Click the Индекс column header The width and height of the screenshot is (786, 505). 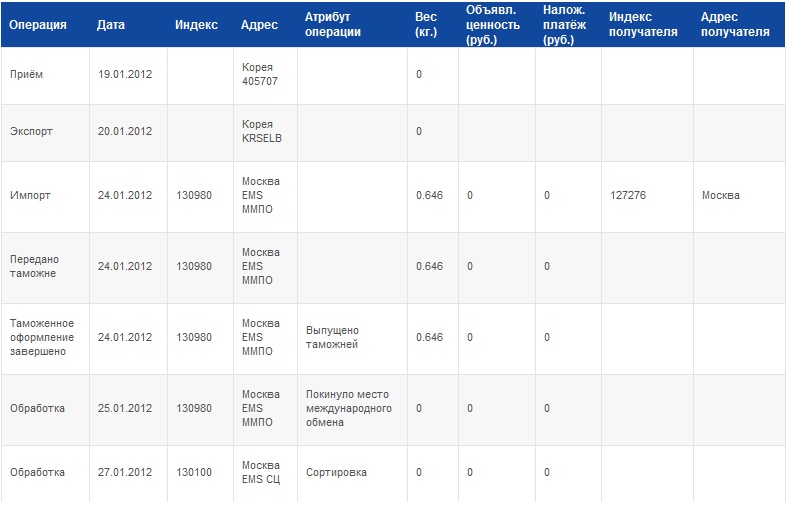pyautogui.click(x=196, y=25)
